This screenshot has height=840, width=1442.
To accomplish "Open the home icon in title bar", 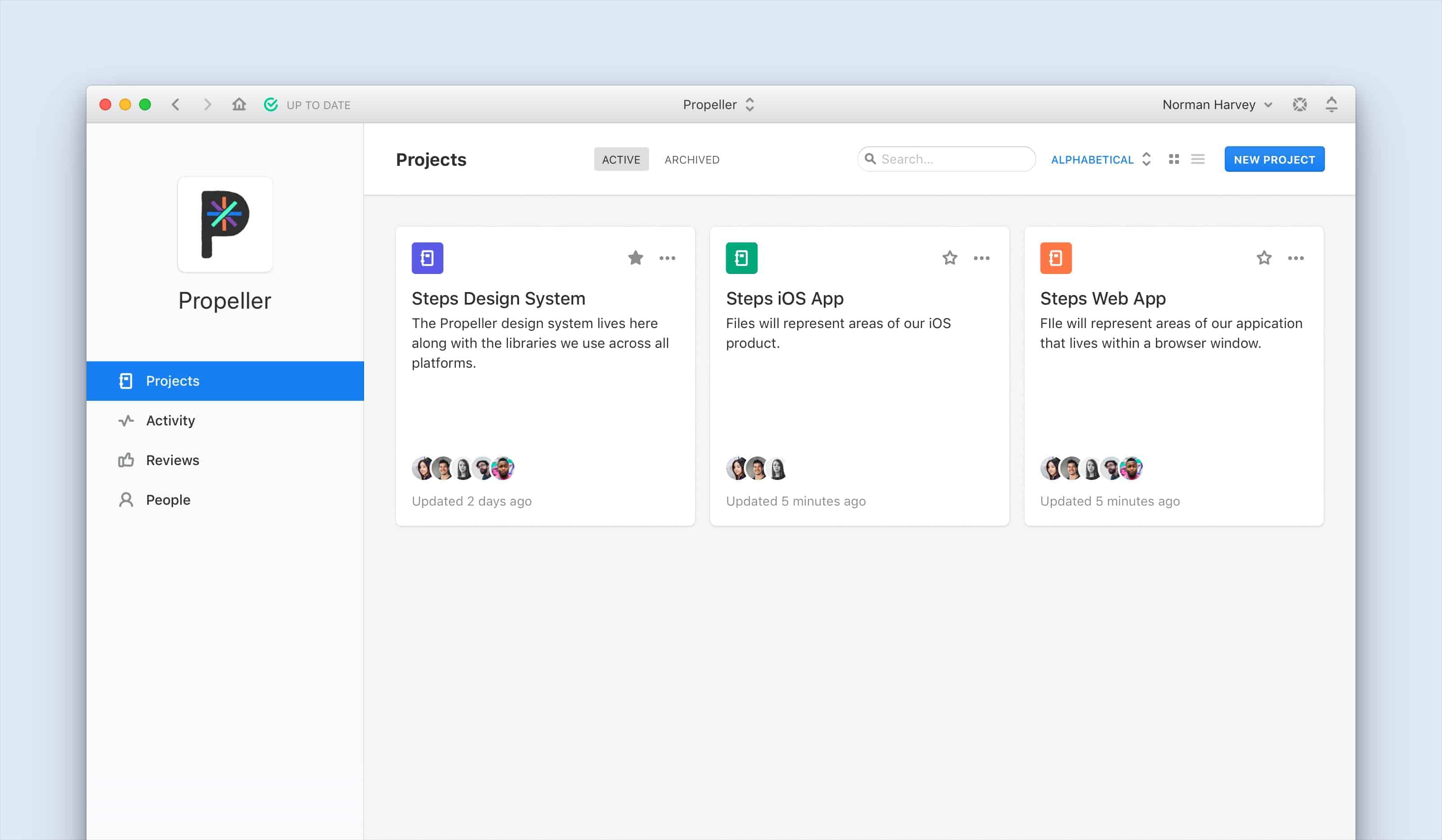I will (239, 104).
